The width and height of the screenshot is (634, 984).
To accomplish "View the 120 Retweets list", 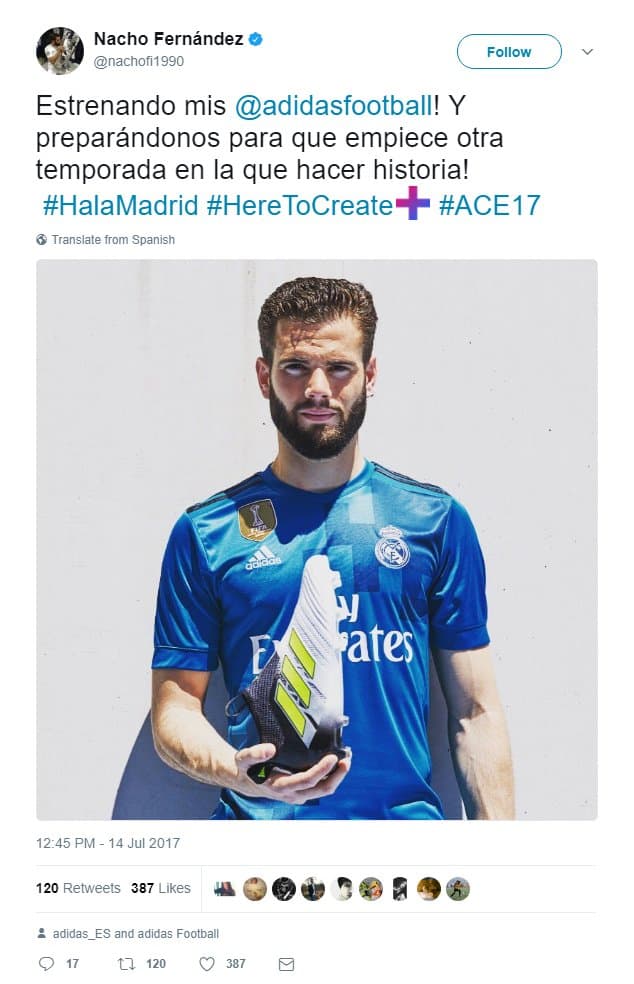I will pyautogui.click(x=78, y=888).
